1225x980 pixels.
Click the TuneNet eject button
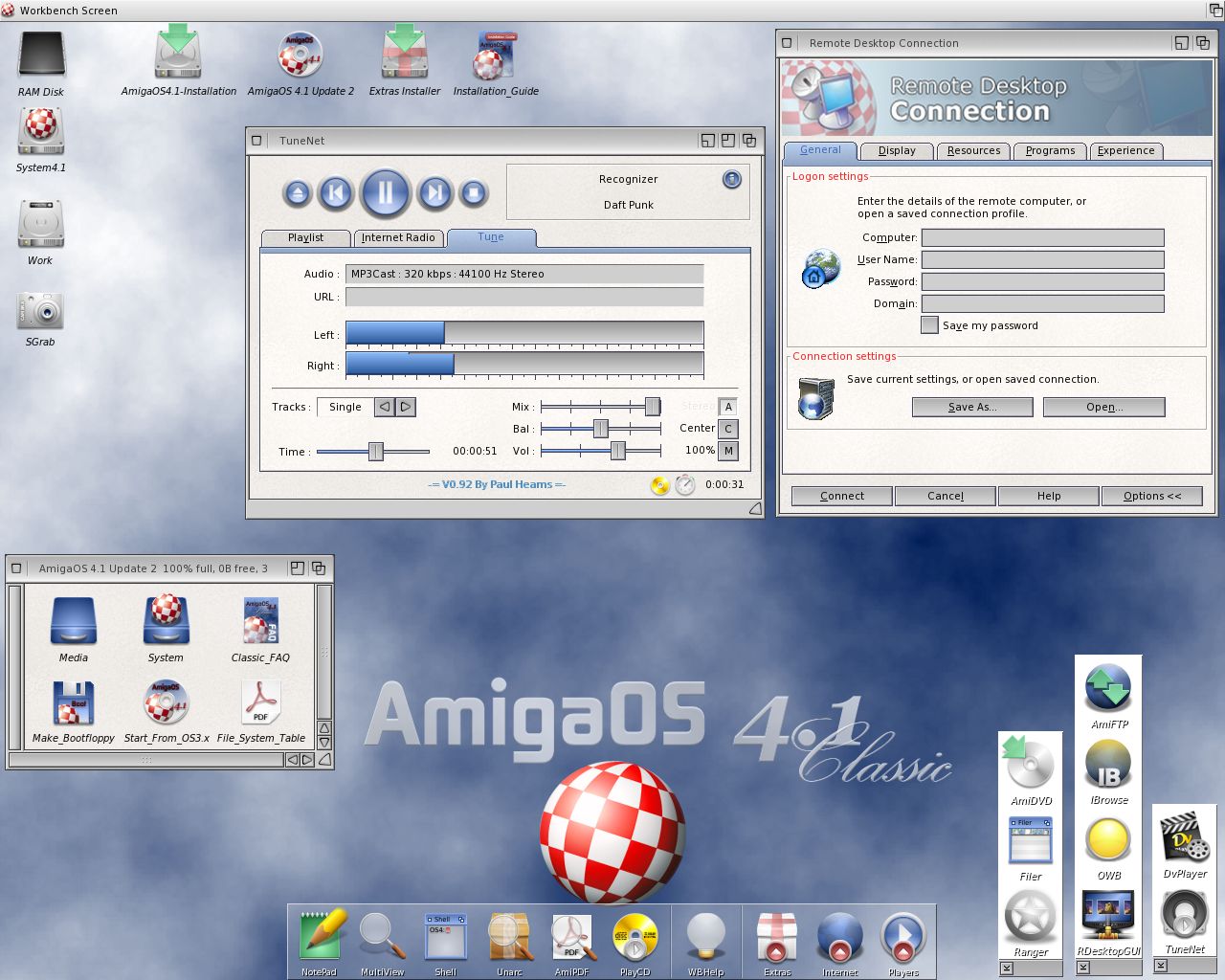(298, 193)
